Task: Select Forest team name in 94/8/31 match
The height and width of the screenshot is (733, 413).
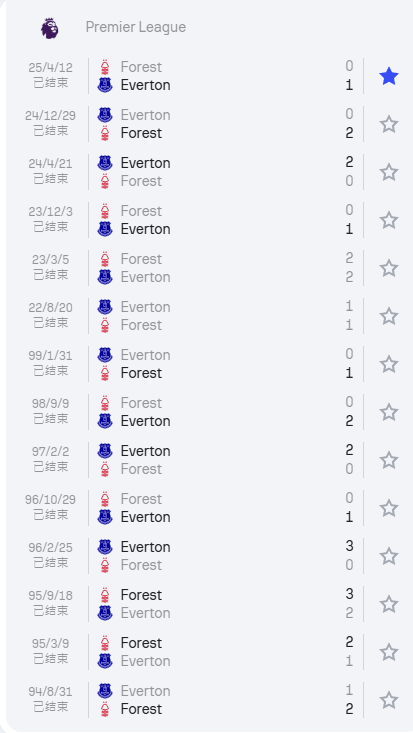Action: (141, 709)
